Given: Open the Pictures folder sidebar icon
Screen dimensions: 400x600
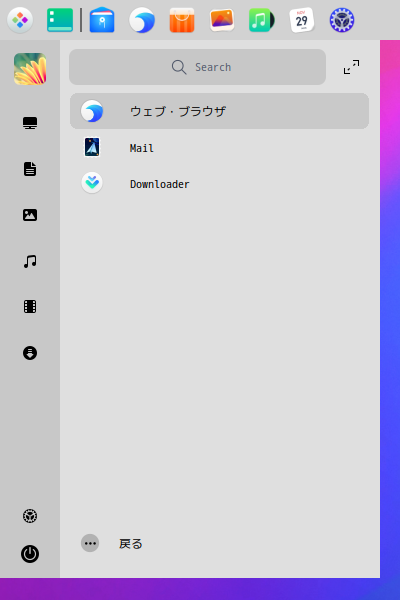Looking at the screenshot, I should [x=30, y=215].
